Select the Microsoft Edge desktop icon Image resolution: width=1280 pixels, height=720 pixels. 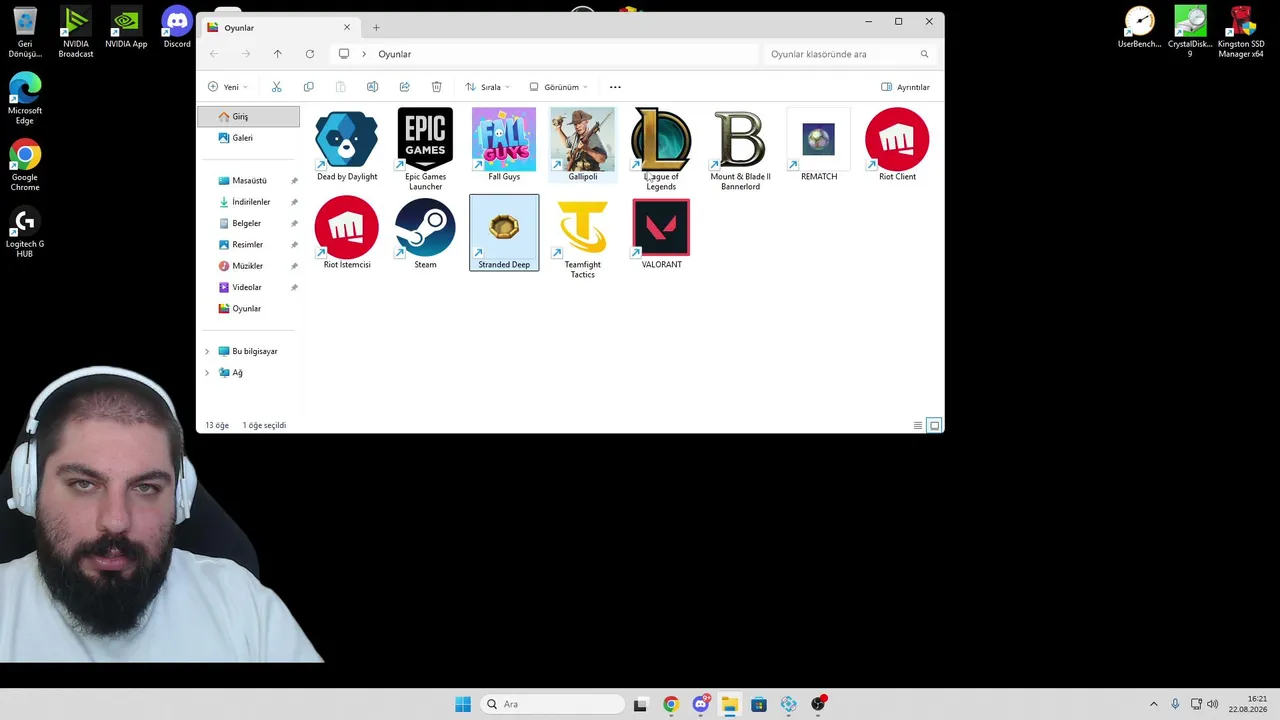pyautogui.click(x=25, y=99)
